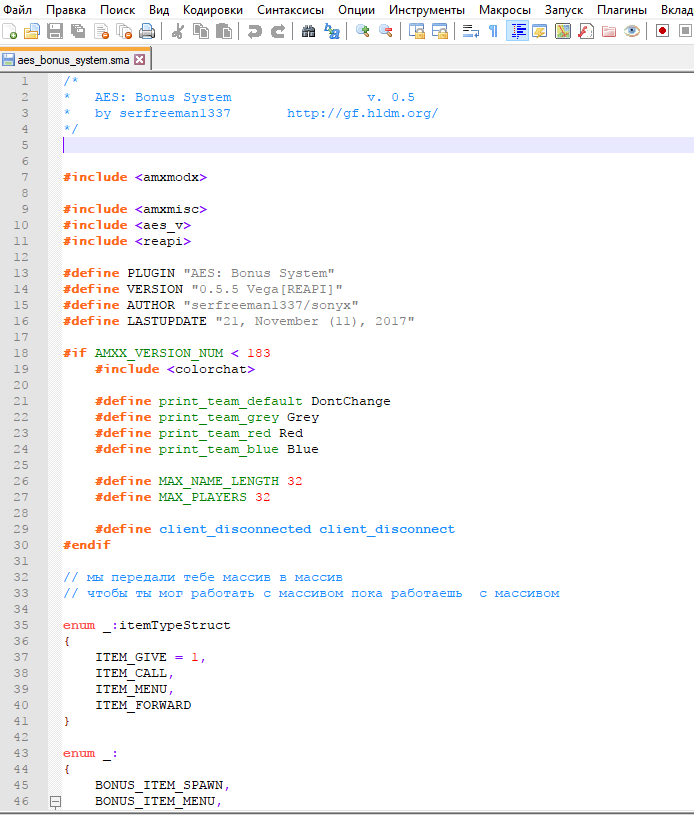The image size is (694, 815).
Task: Select the aes_bonus_system.sma tab
Action: 73,60
